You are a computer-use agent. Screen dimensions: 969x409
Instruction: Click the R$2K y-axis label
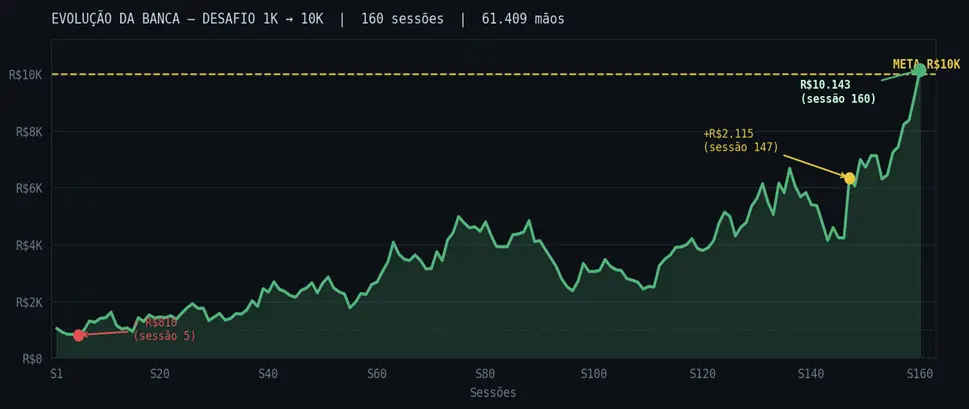[x=27, y=302]
